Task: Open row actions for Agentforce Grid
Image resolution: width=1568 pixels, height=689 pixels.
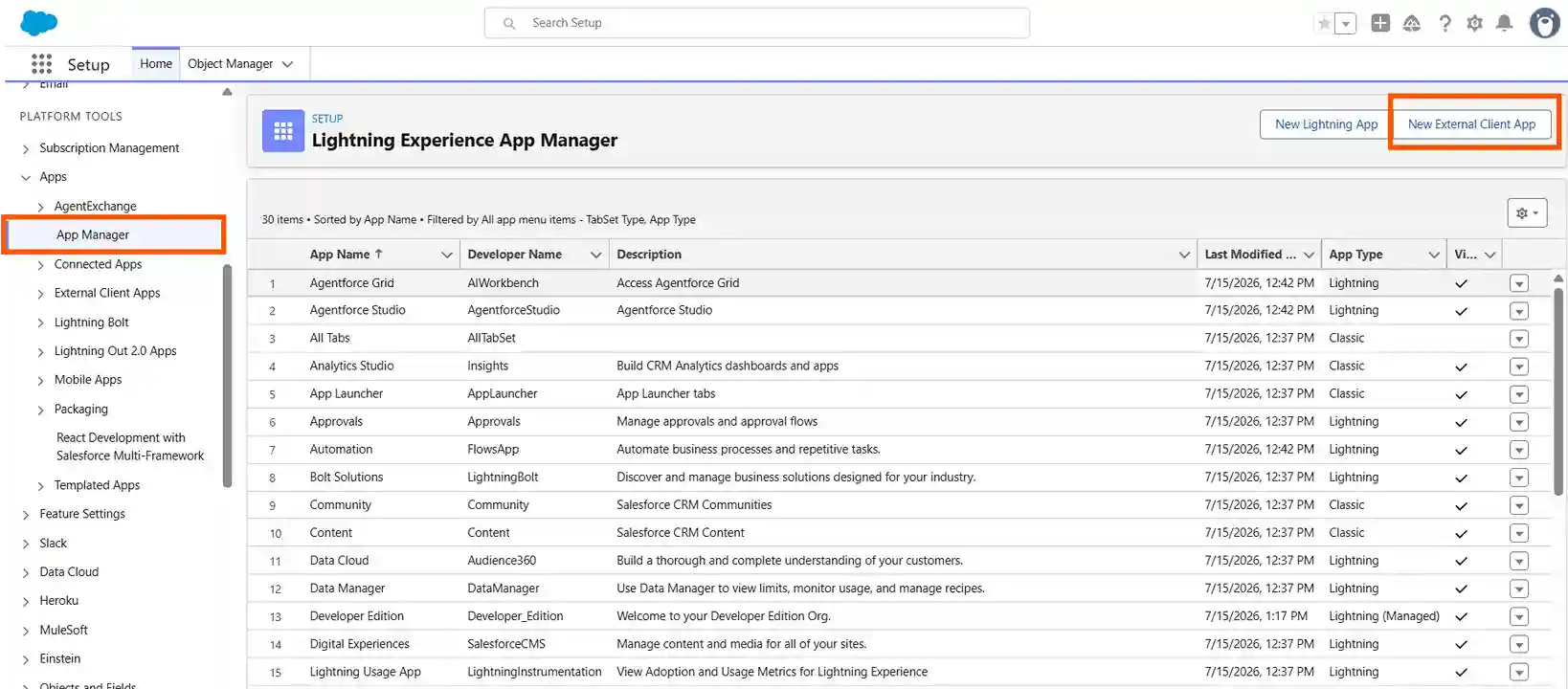Action: coord(1518,283)
